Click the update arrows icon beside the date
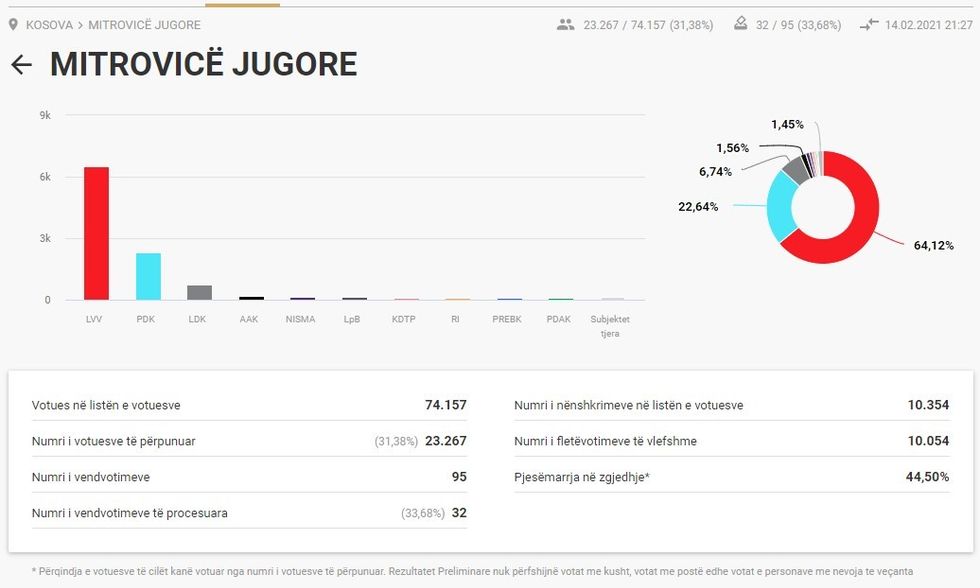 tap(868, 25)
